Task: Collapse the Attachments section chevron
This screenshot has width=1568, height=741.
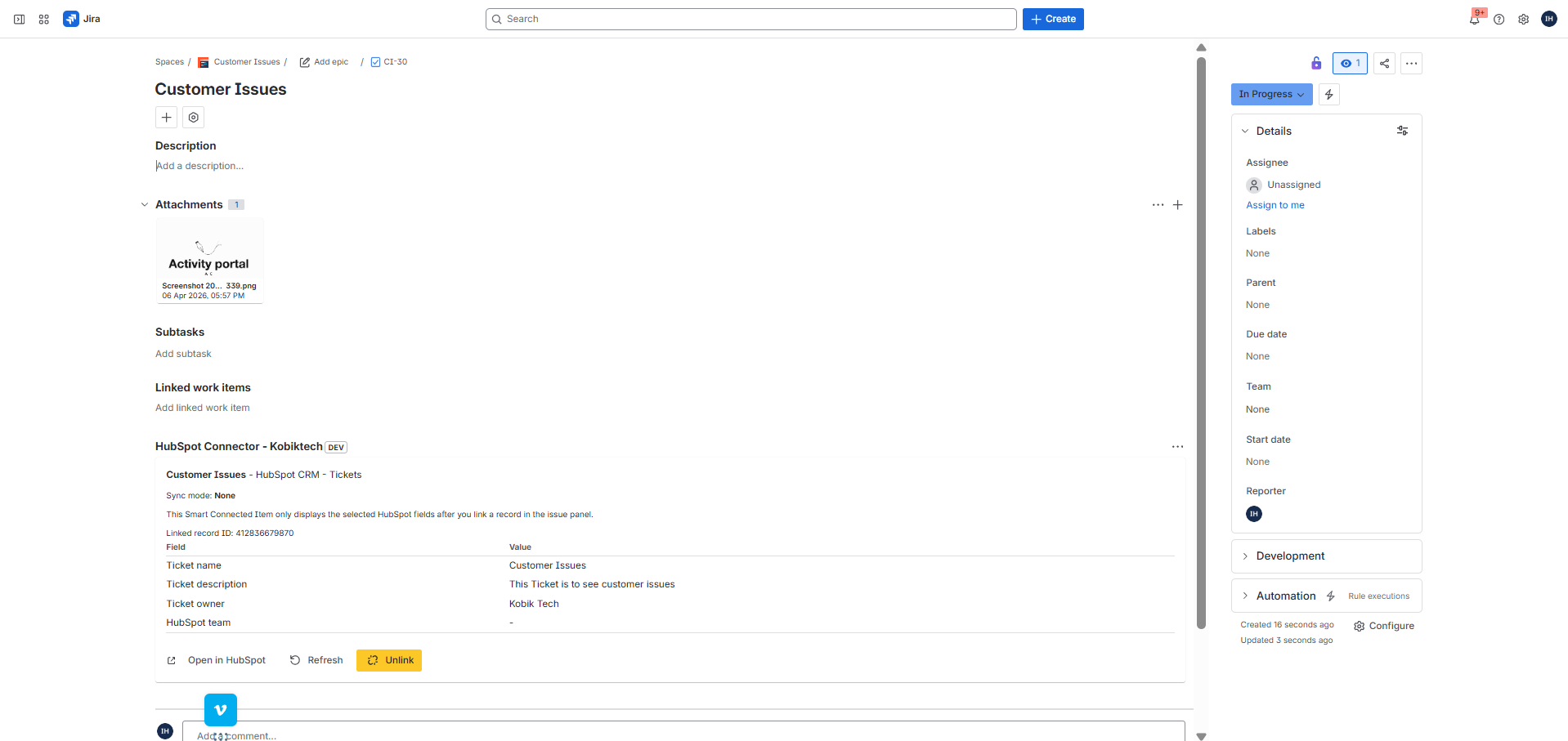Action: point(145,204)
